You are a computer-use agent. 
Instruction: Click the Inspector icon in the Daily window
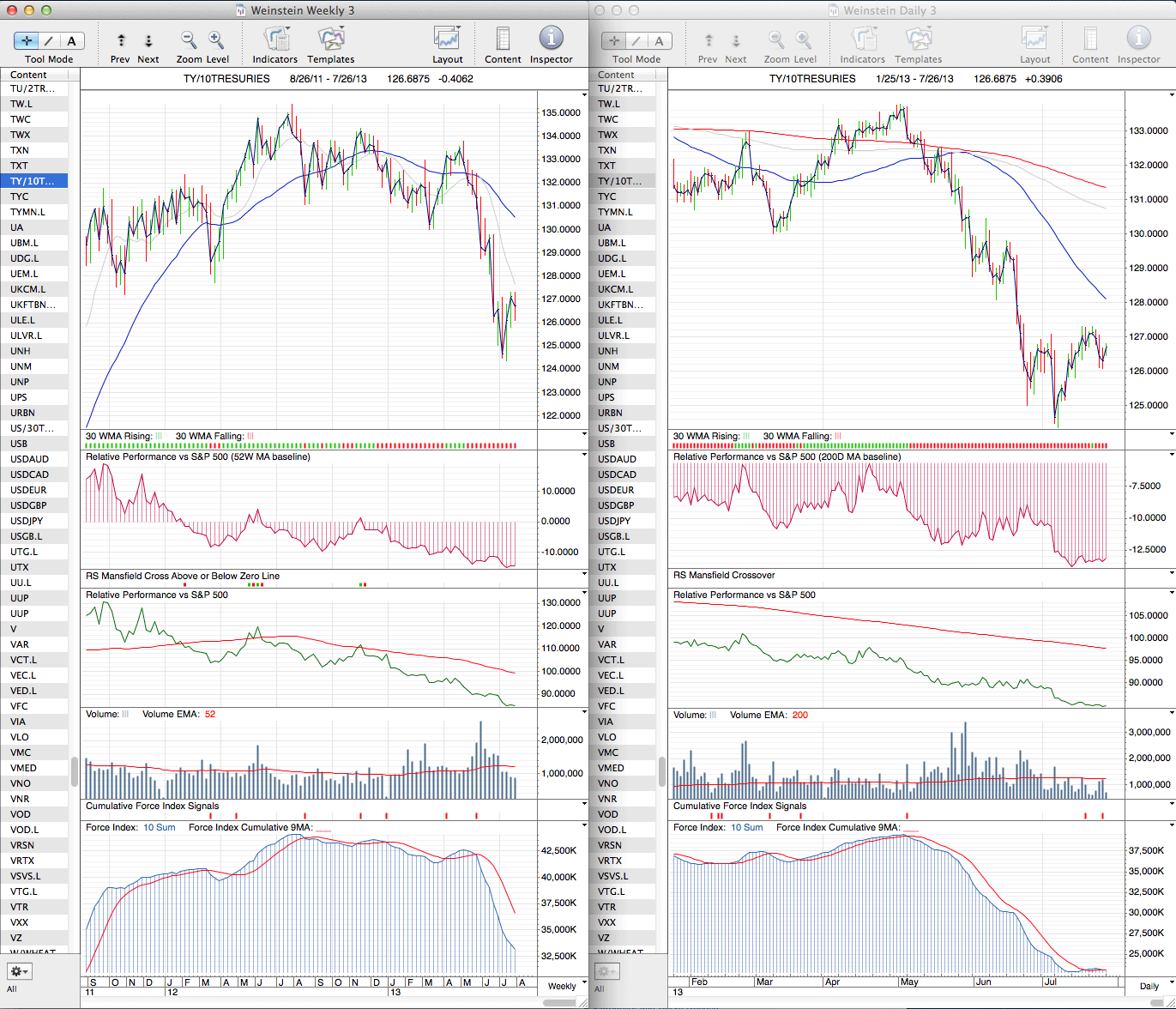[x=1138, y=39]
